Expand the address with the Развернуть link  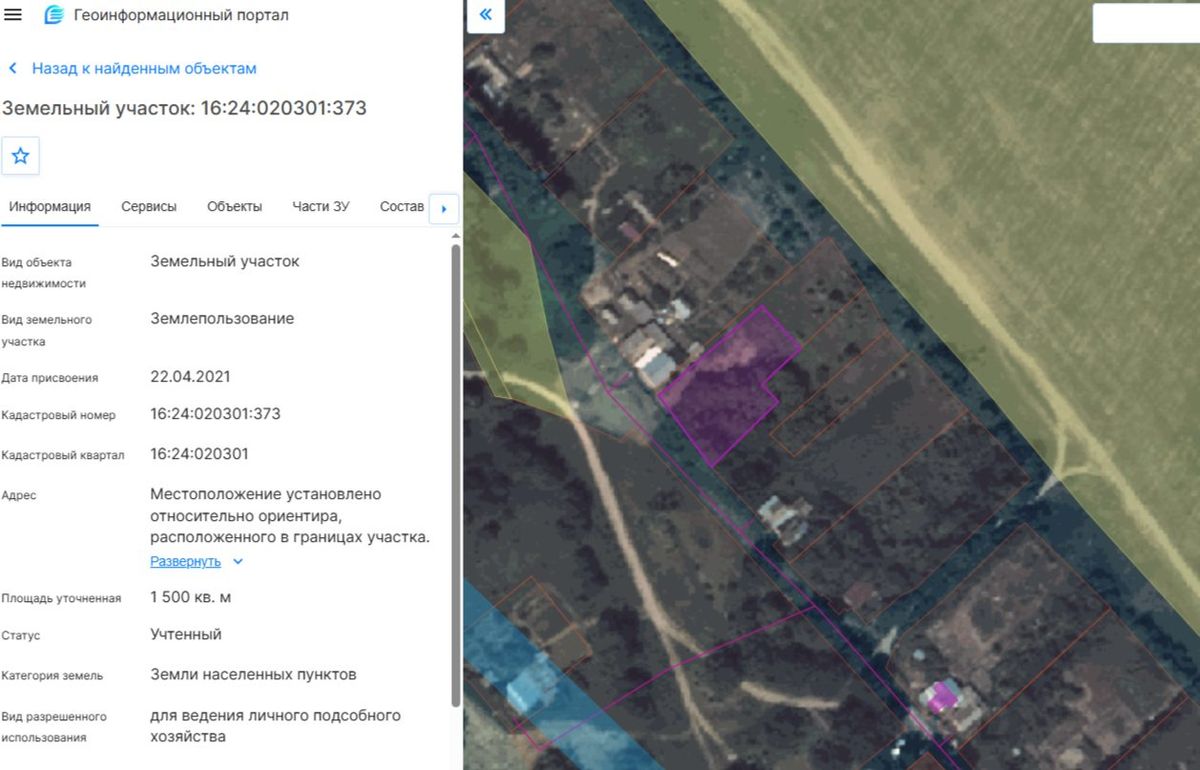pos(185,561)
